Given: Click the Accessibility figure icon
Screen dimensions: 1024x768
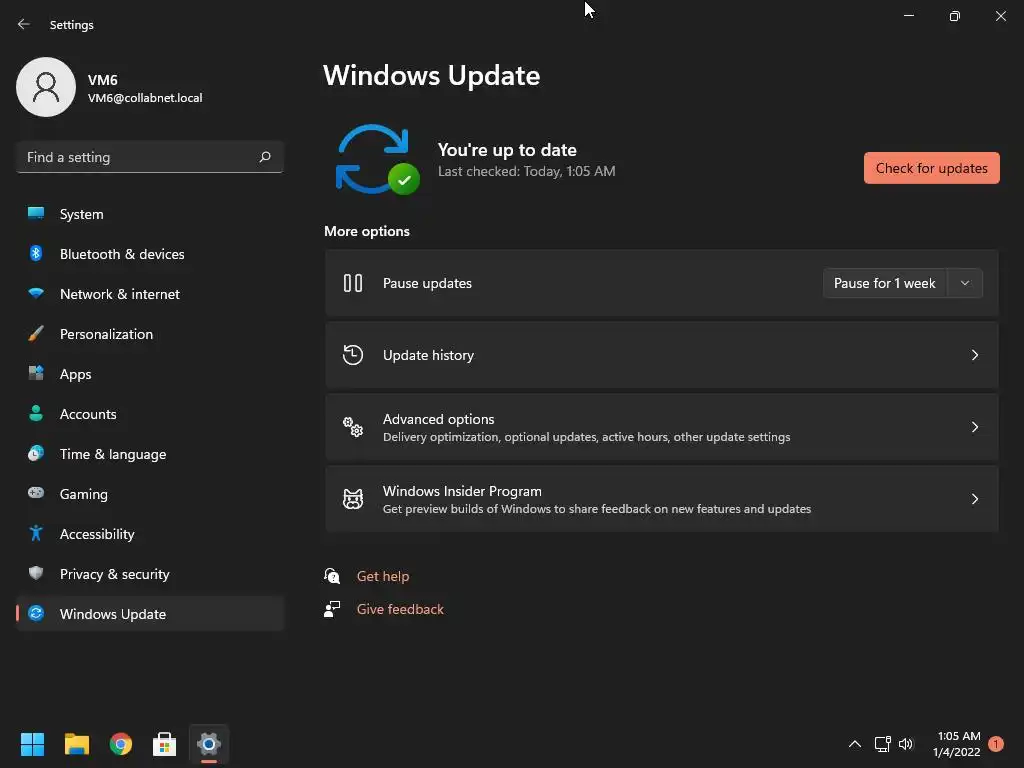Looking at the screenshot, I should point(36,534).
